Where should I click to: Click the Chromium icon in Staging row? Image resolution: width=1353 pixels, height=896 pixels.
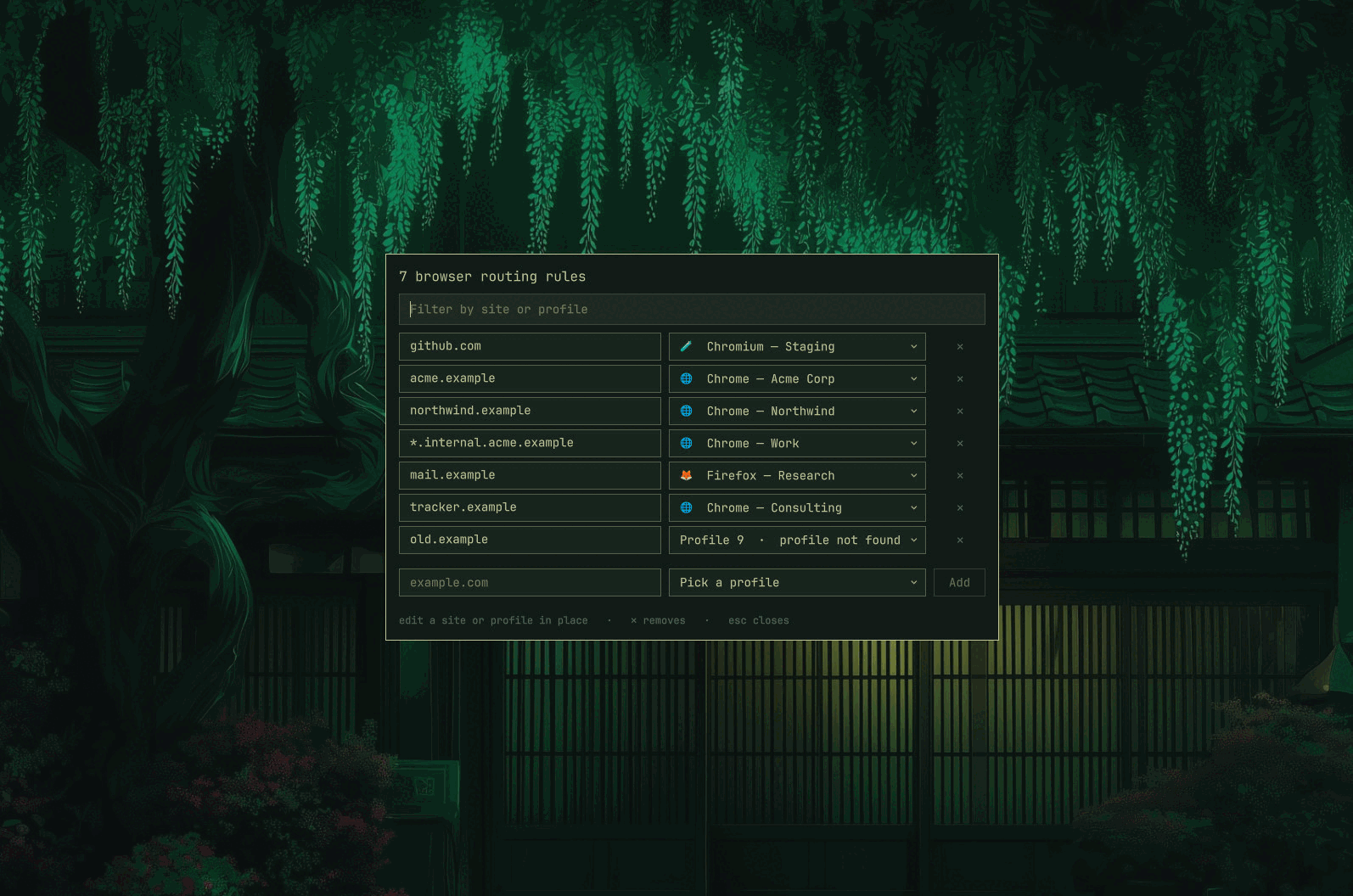click(x=686, y=346)
